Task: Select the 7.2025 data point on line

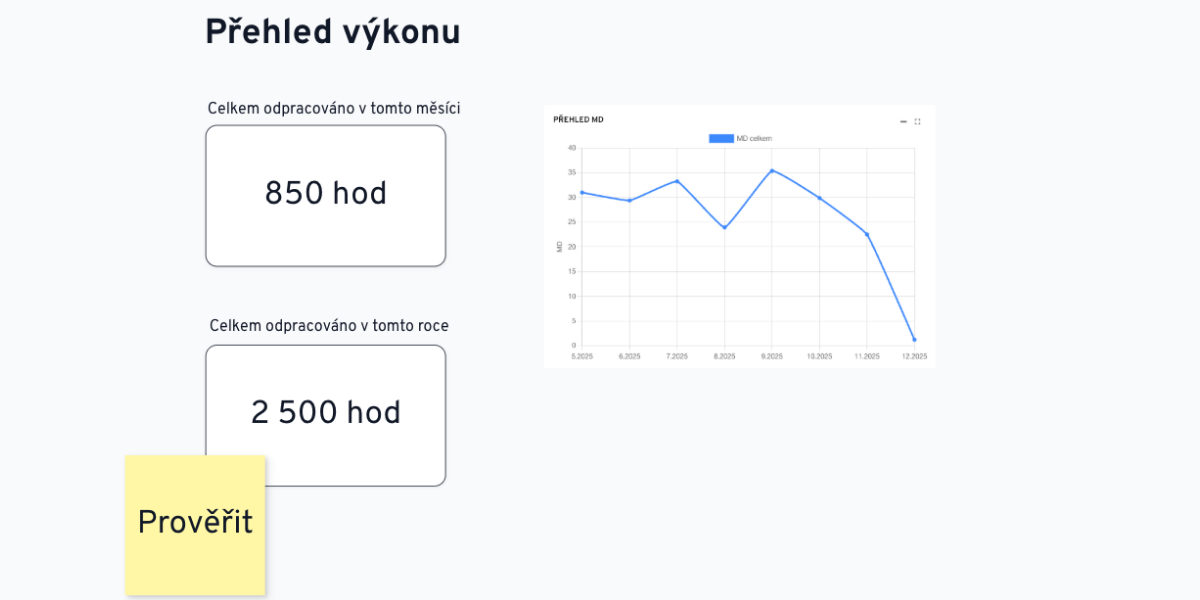Action: (677, 181)
